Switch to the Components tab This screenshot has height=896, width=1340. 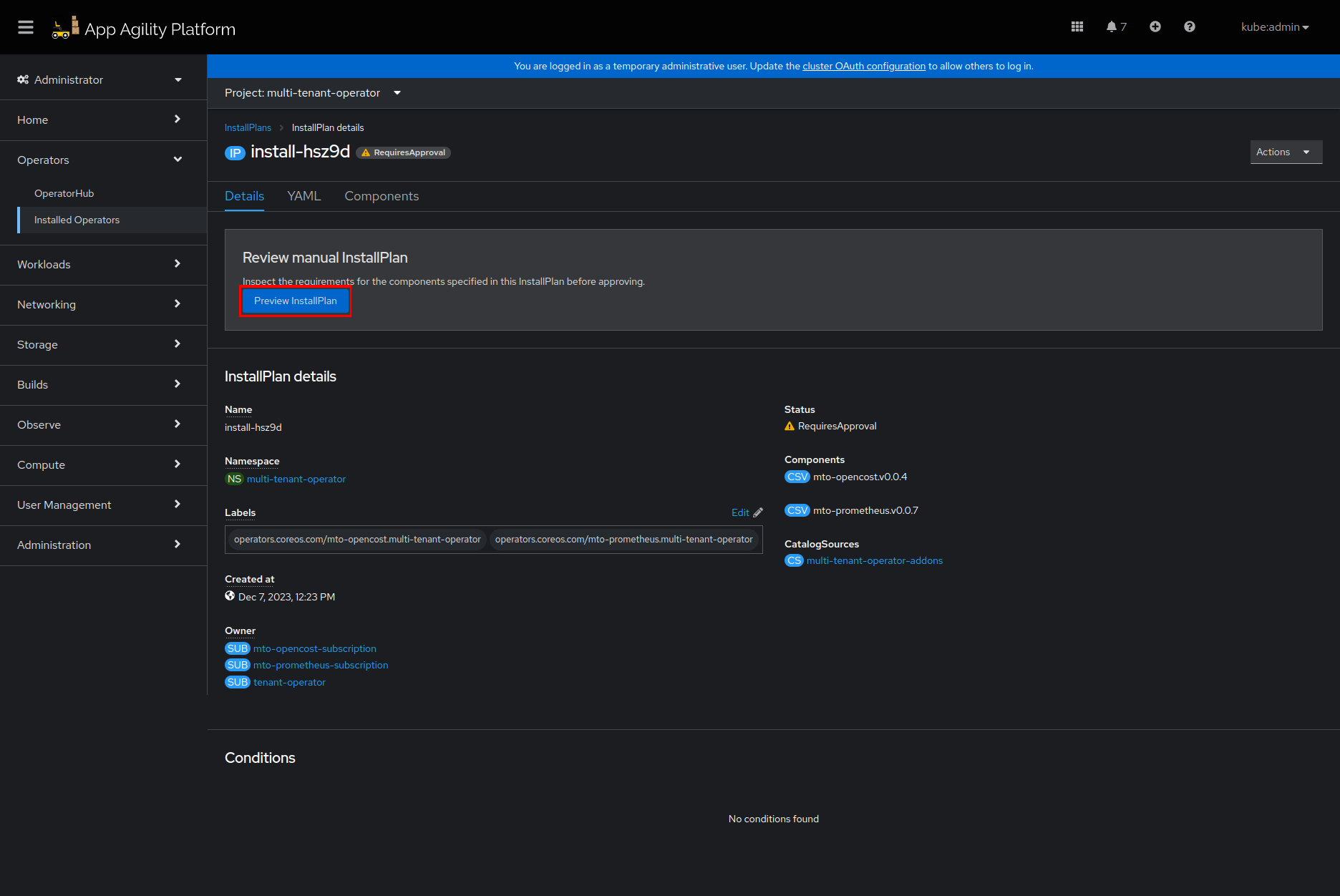[x=382, y=196]
